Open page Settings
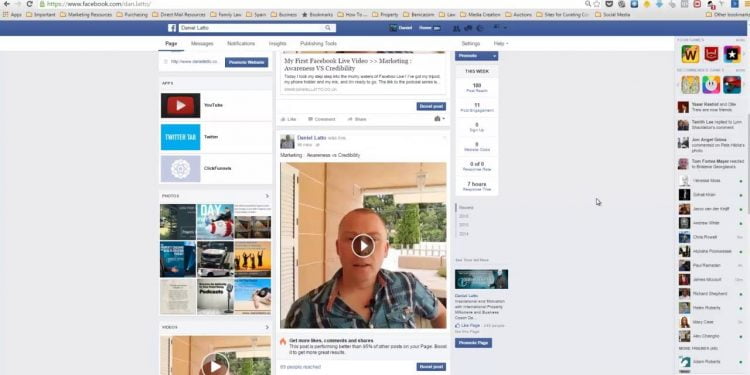 click(471, 44)
